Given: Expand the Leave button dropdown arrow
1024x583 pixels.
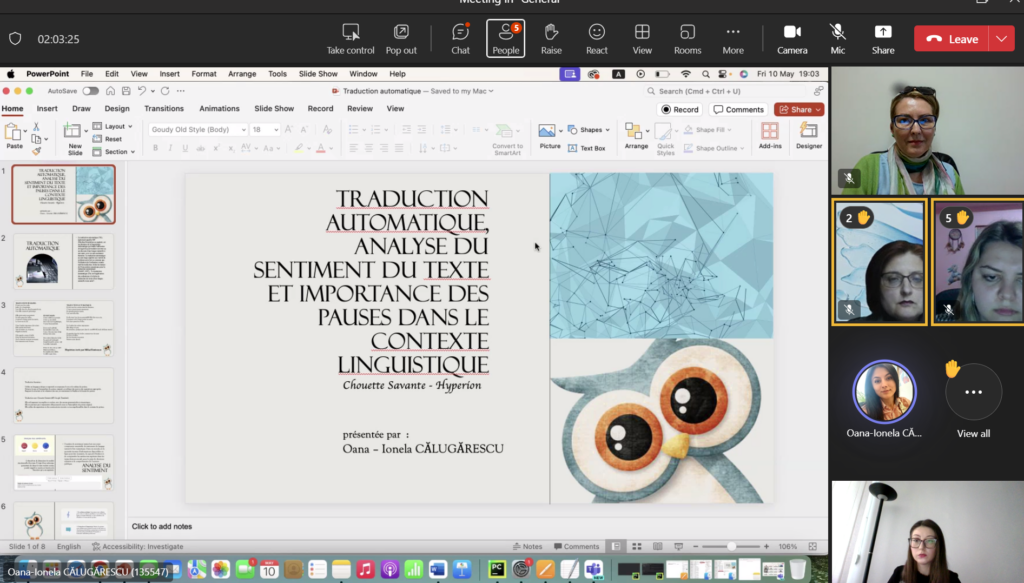Looking at the screenshot, I should [1002, 39].
